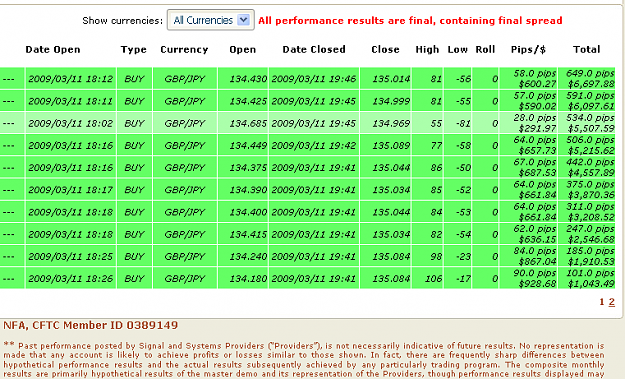Click the Type column header

[x=134, y=49]
